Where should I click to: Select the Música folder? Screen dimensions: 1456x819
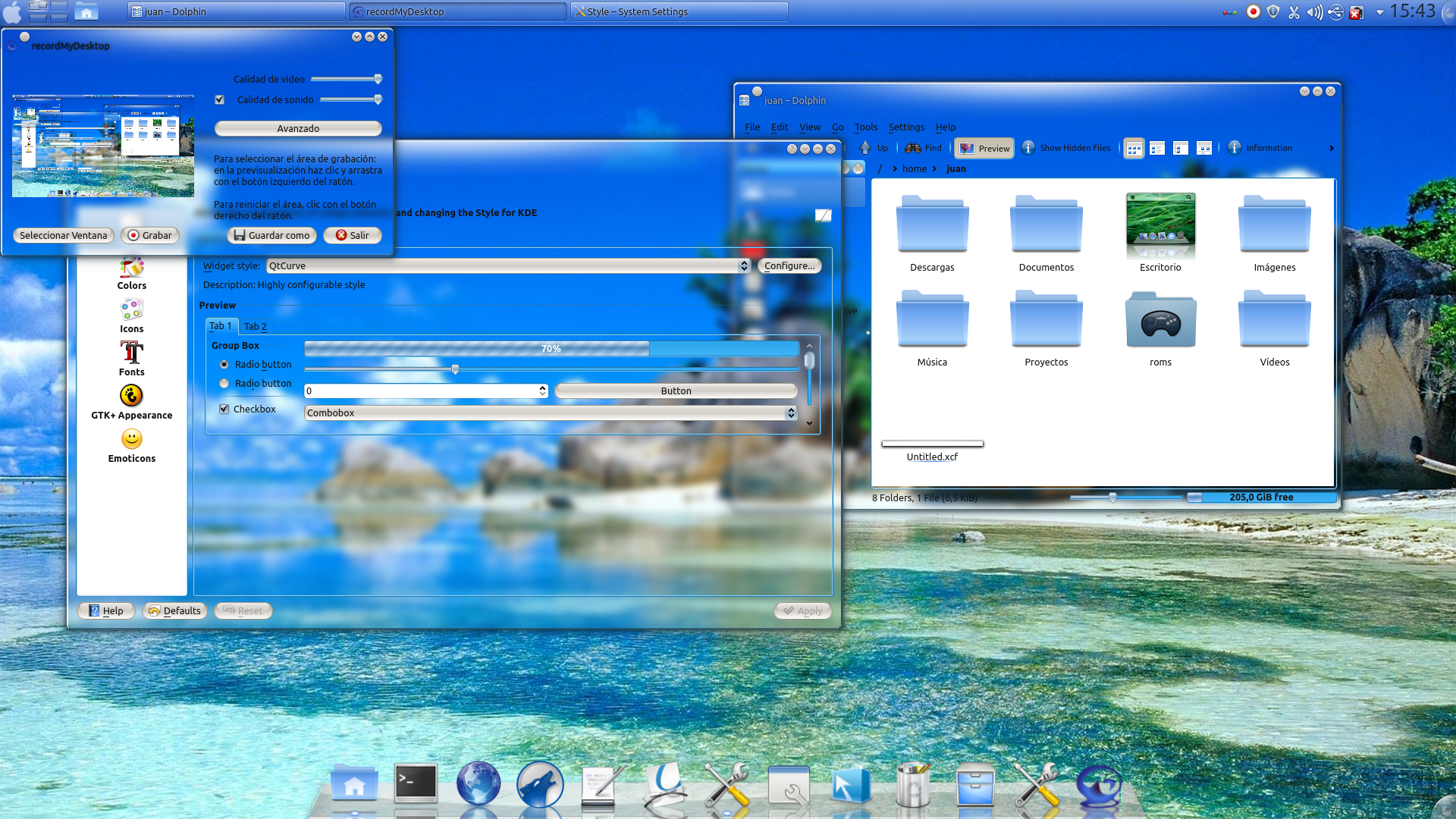tap(932, 328)
